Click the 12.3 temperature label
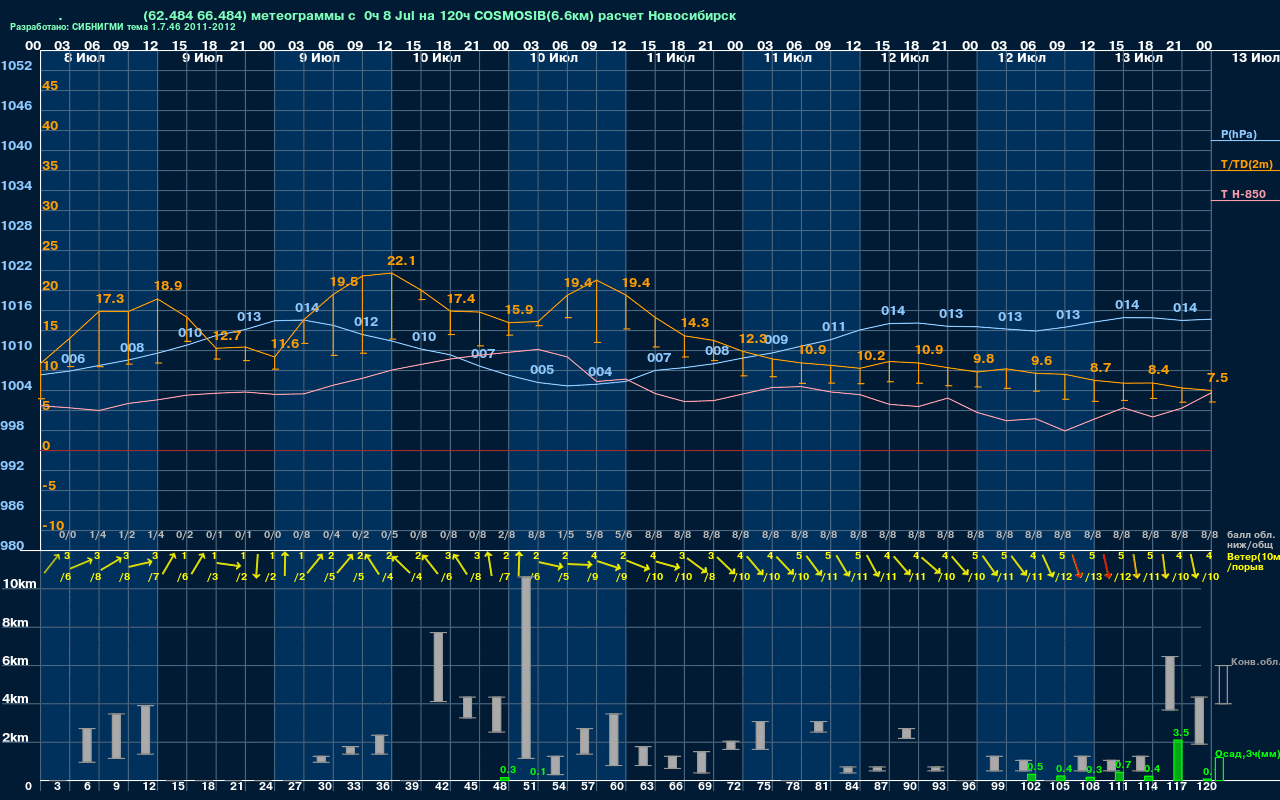The width and height of the screenshot is (1280, 800). (753, 339)
